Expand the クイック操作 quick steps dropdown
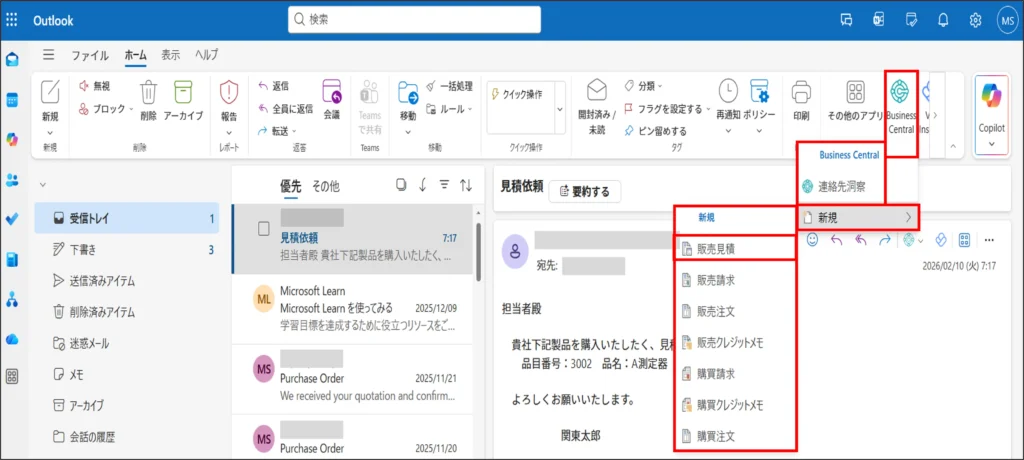1024x460 pixels. 559,108
